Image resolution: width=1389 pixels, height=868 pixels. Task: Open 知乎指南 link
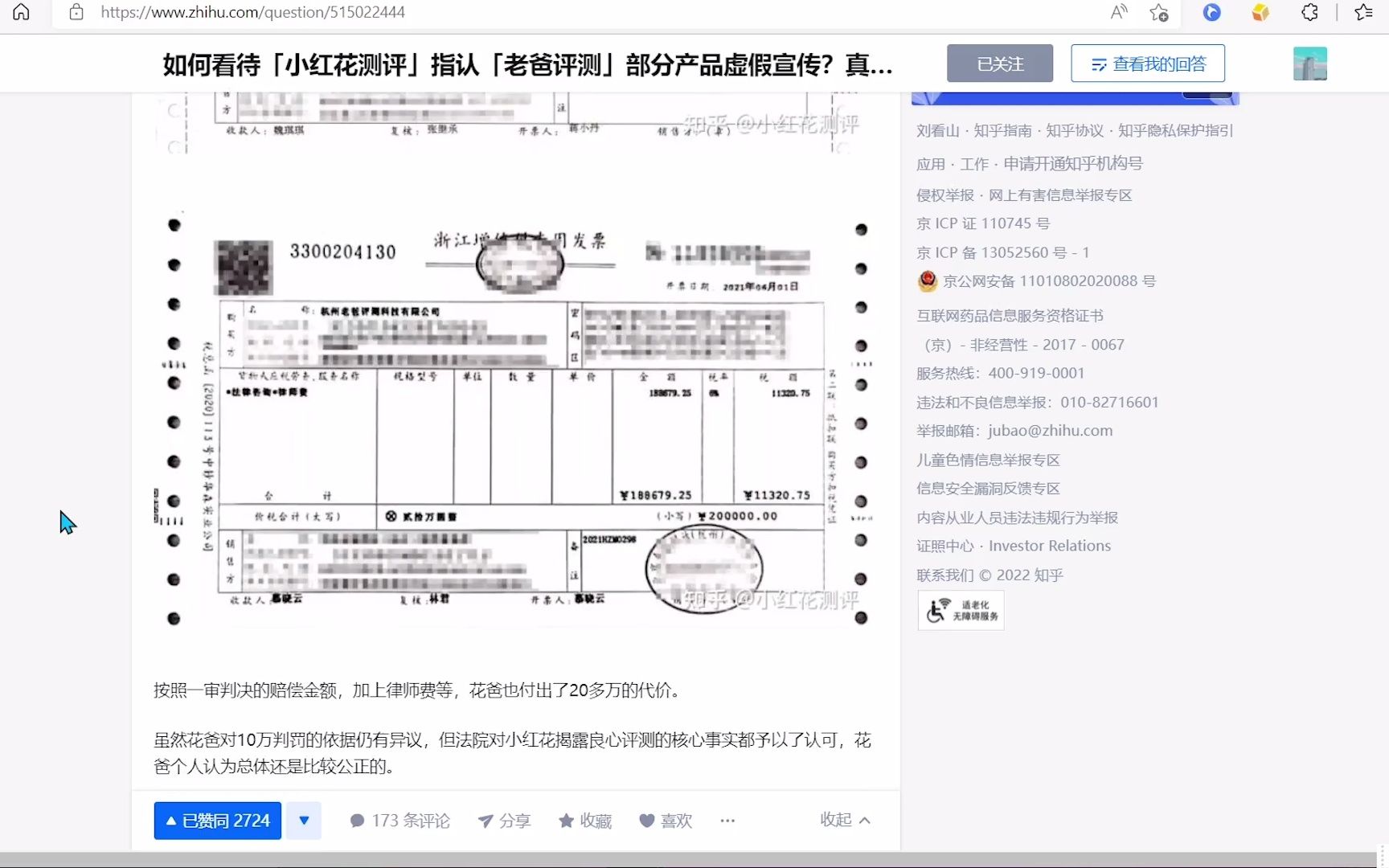click(x=1002, y=131)
